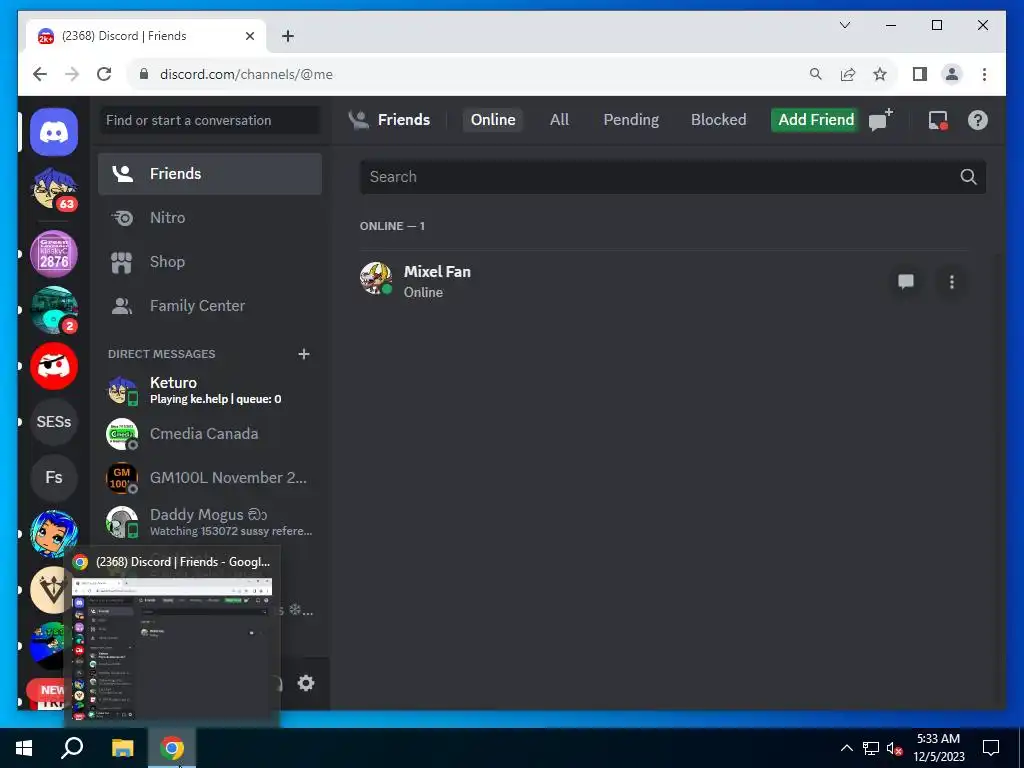
Task: Click the New Group DM icon
Action: (880, 120)
